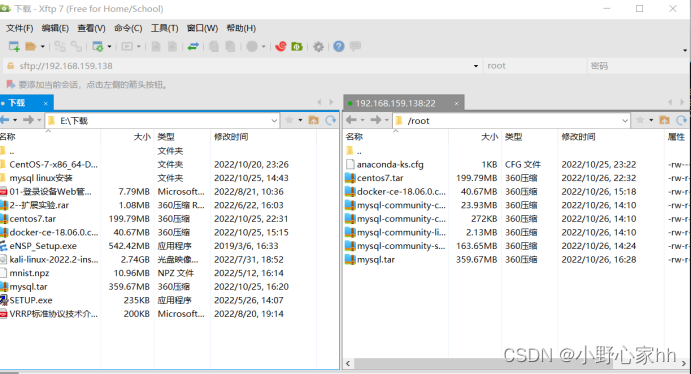The width and height of the screenshot is (691, 374).
Task: Expand the E:\下载 path dropdown
Action: click(x=274, y=120)
